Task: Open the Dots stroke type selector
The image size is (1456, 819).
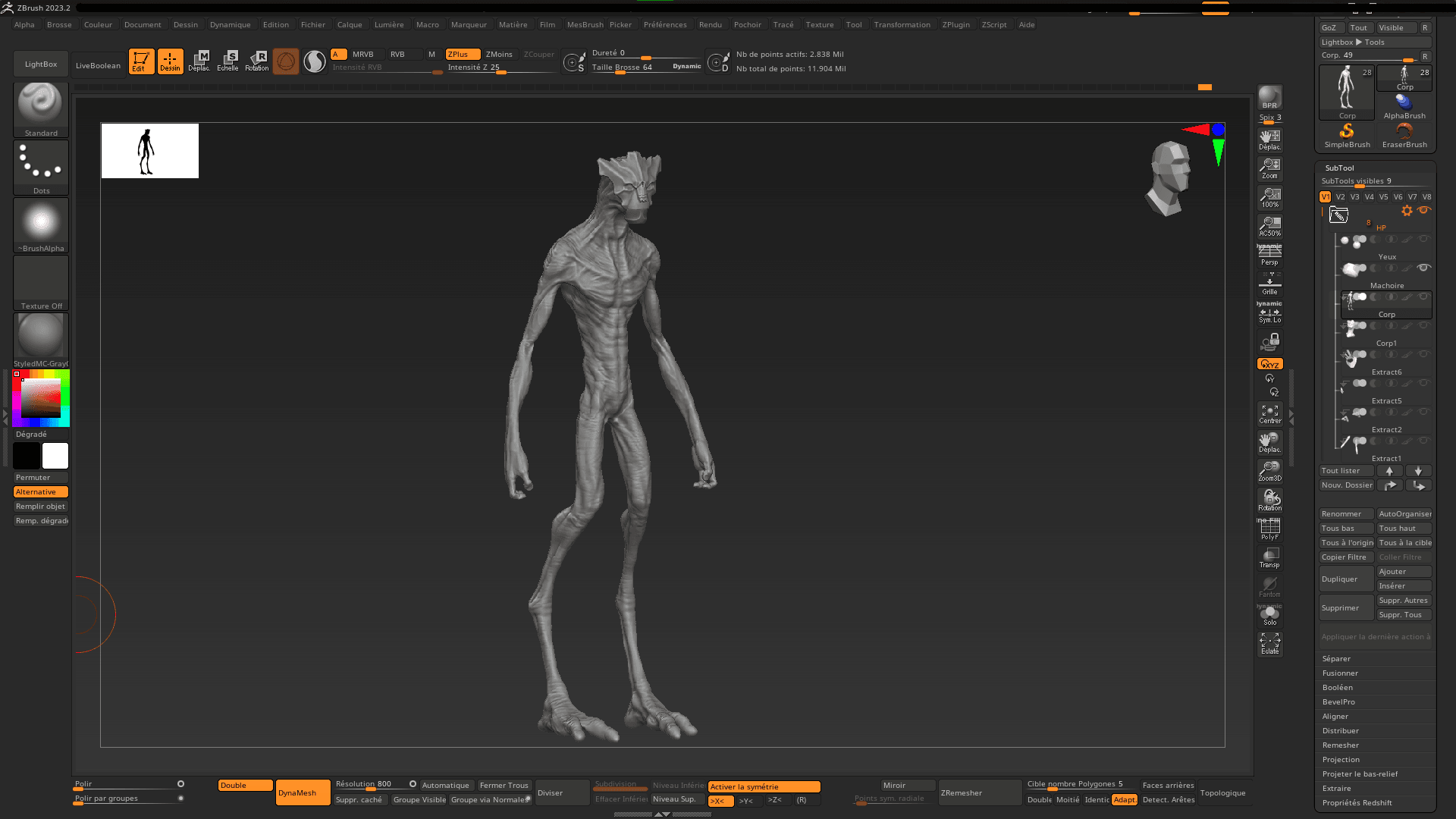Action: point(41,168)
